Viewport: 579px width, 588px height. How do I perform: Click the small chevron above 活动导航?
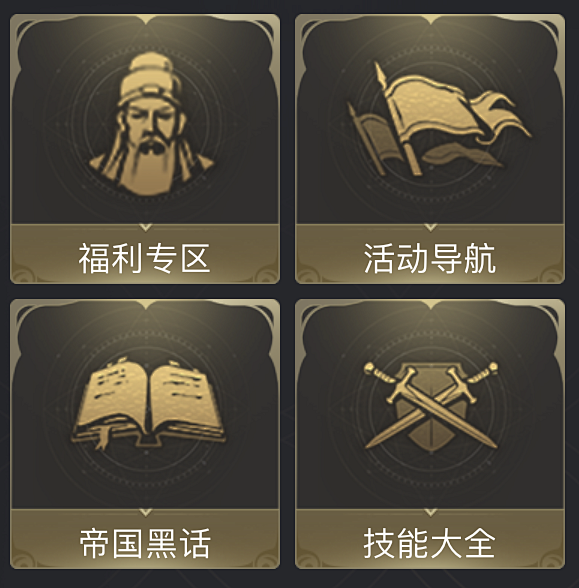point(430,227)
